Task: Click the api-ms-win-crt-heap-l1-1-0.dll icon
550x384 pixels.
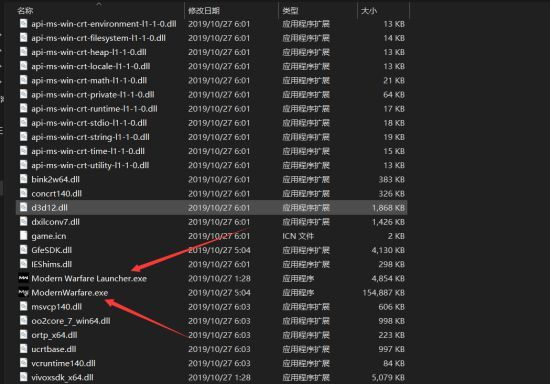Action: coord(24,52)
